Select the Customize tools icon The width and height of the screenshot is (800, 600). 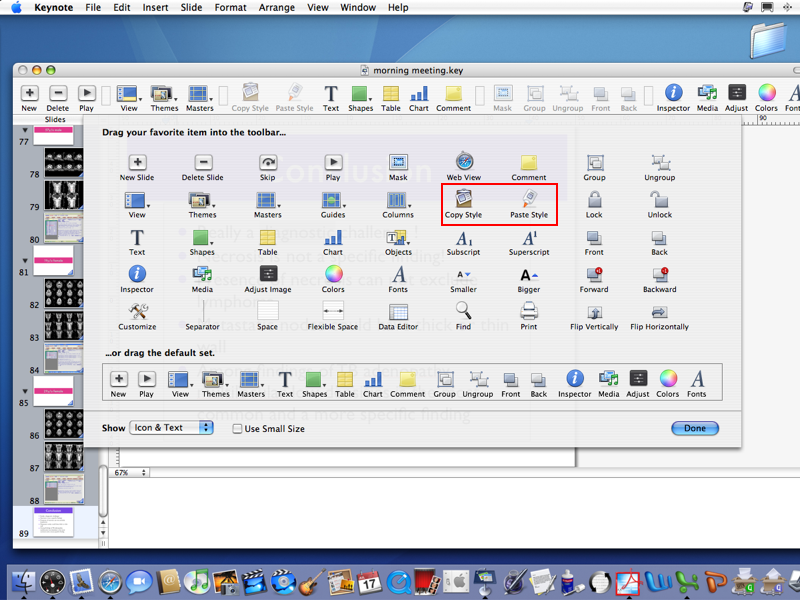click(x=138, y=311)
